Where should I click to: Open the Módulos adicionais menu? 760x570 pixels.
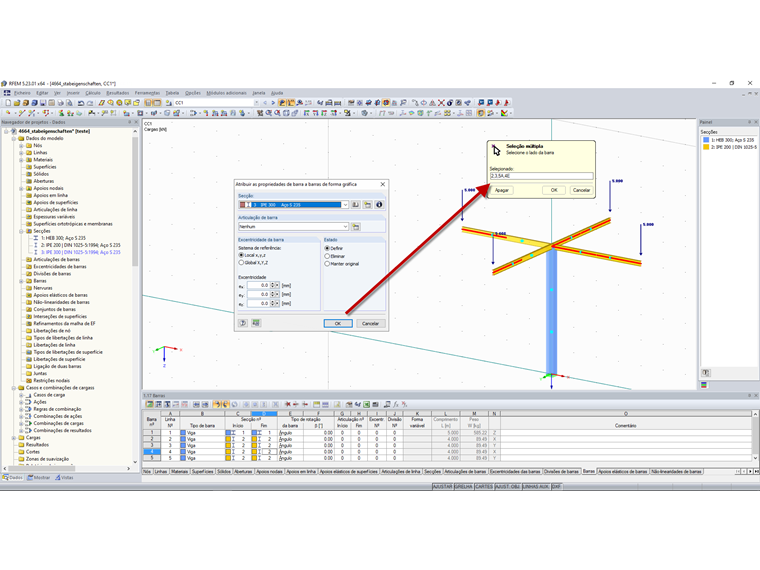click(x=226, y=93)
